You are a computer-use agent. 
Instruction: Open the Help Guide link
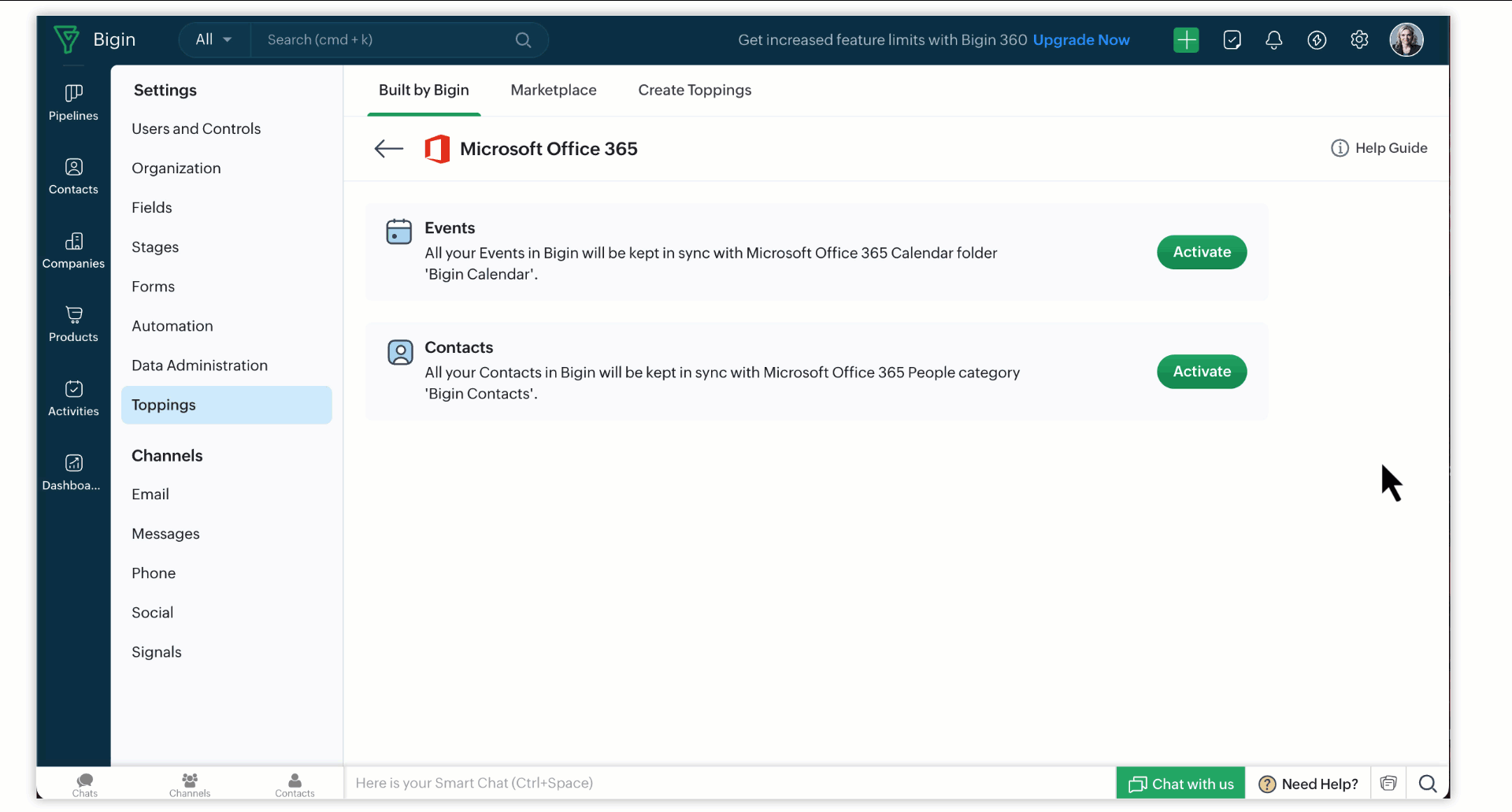click(1379, 148)
